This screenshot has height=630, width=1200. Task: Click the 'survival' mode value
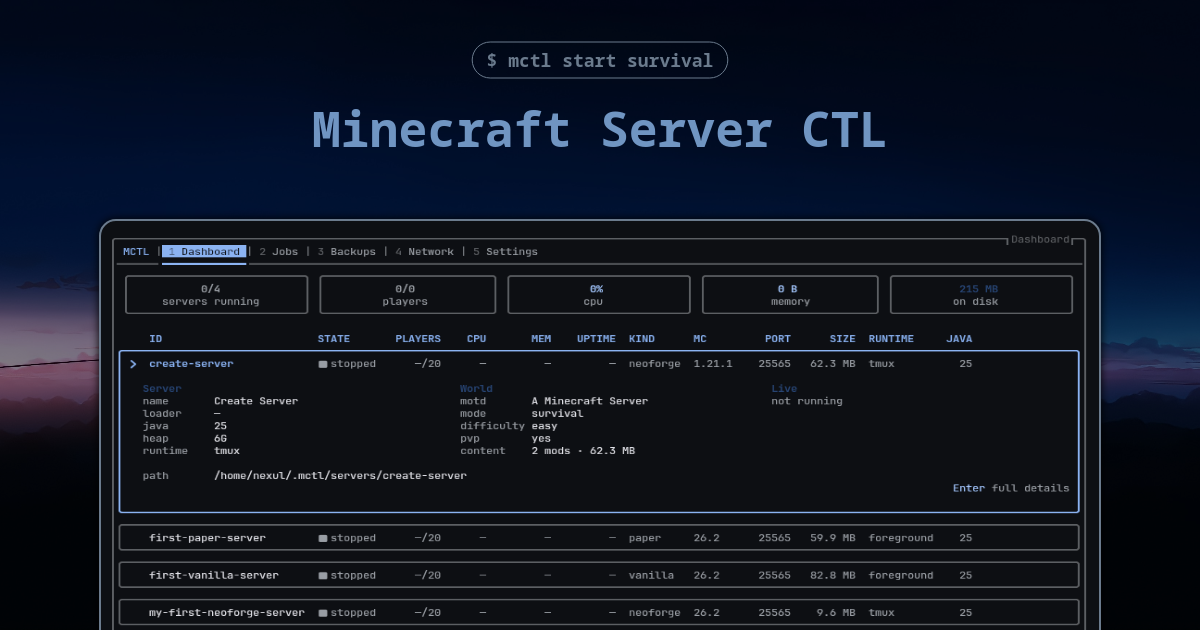[x=557, y=414]
